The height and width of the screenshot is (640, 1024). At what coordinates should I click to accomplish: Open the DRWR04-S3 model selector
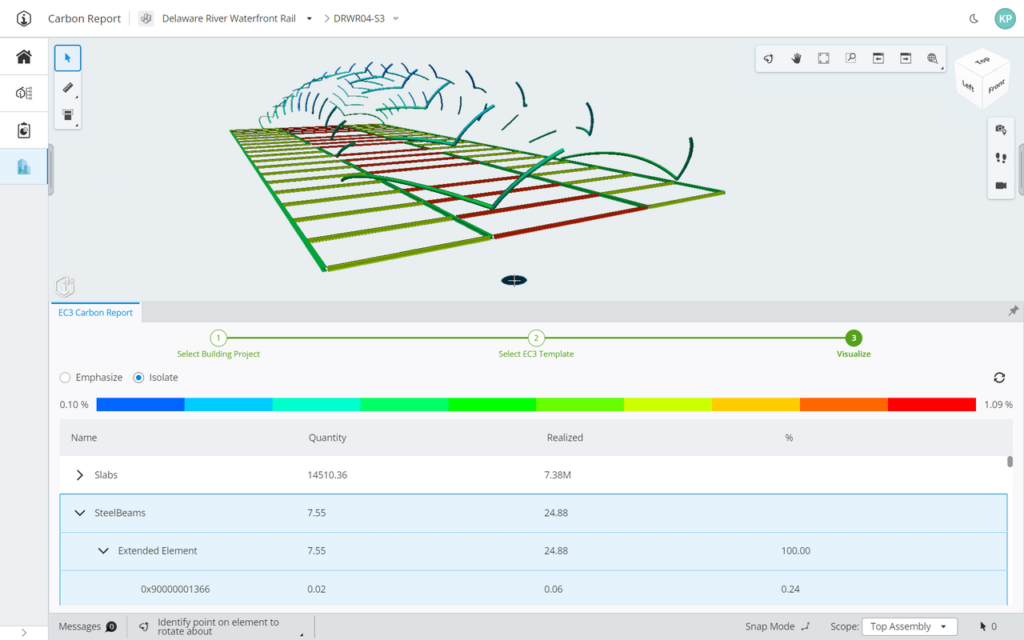click(x=362, y=17)
